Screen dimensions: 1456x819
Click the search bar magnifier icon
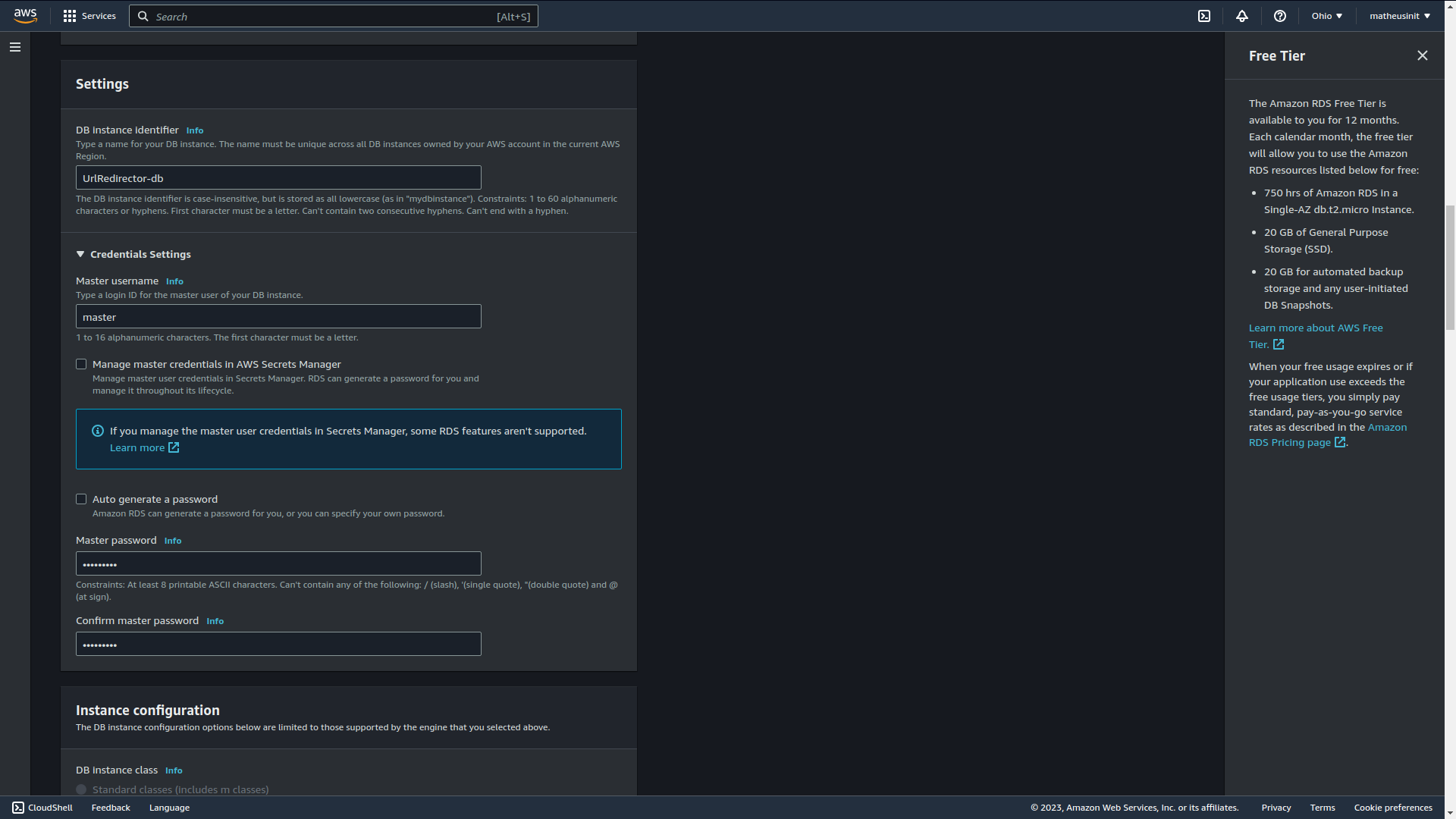click(144, 16)
